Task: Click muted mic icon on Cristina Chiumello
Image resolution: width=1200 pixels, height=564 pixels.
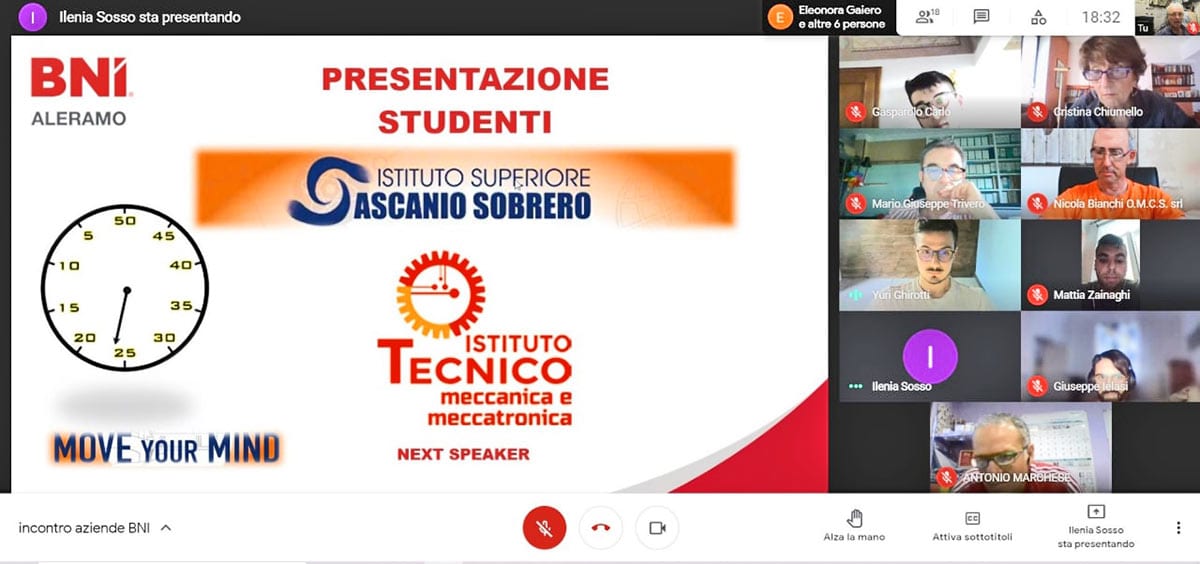Action: (1037, 112)
